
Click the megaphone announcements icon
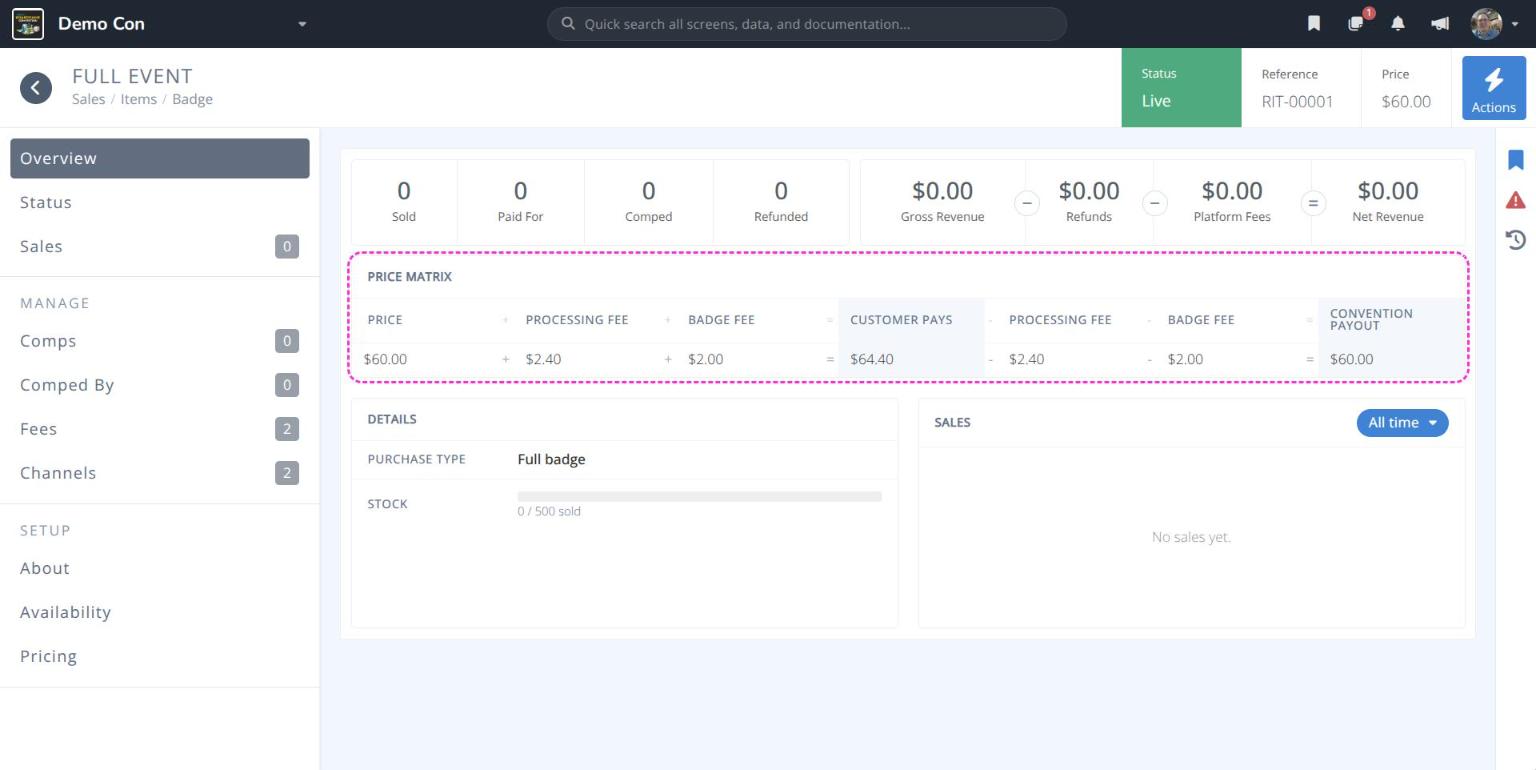tap(1440, 24)
